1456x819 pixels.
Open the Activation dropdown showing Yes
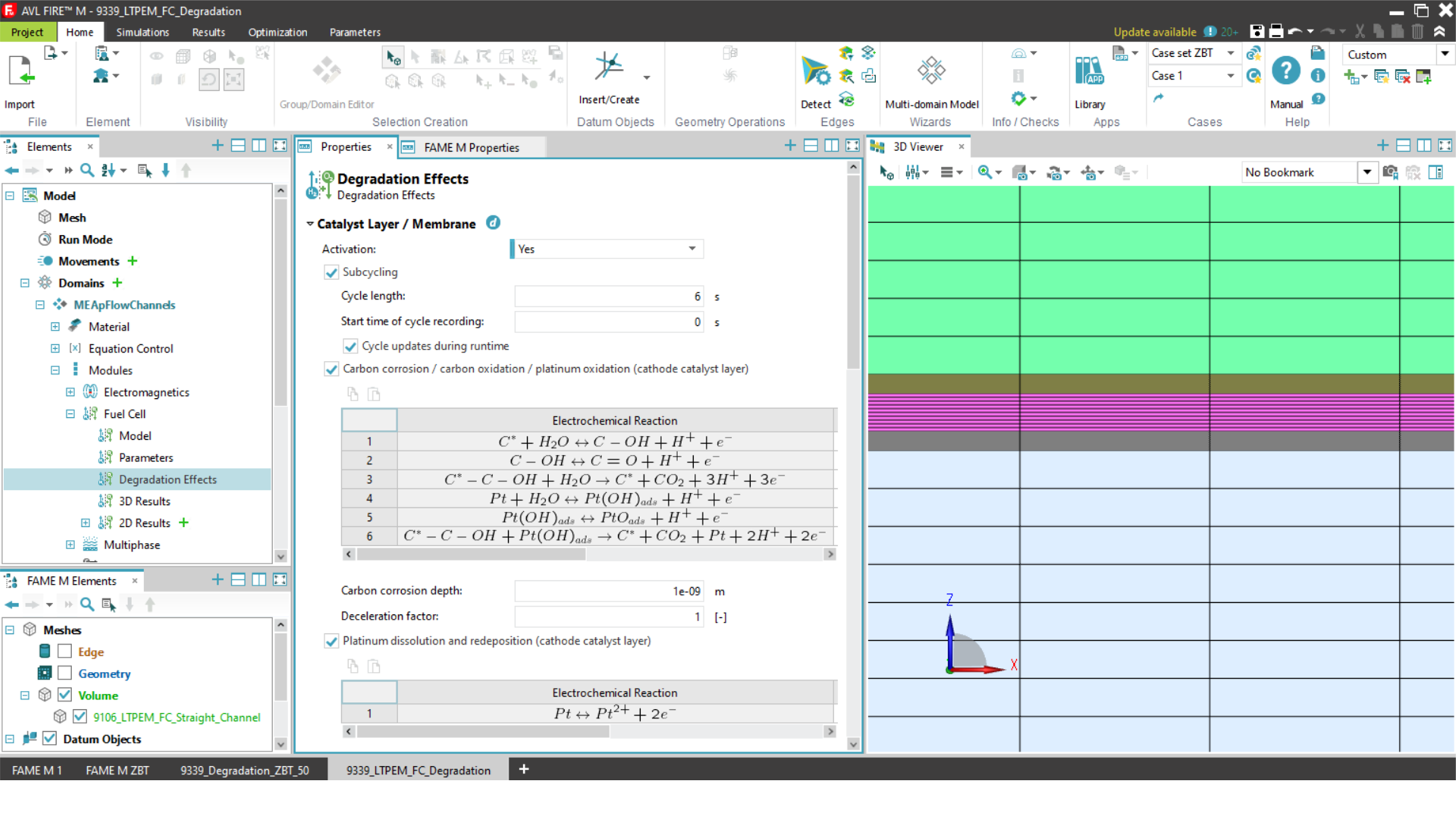[607, 249]
